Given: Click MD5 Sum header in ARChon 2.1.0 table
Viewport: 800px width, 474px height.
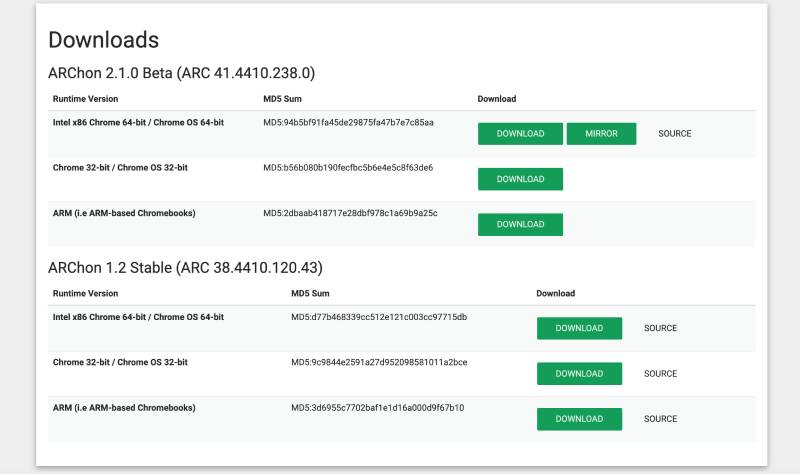Looking at the screenshot, I should click(282, 99).
